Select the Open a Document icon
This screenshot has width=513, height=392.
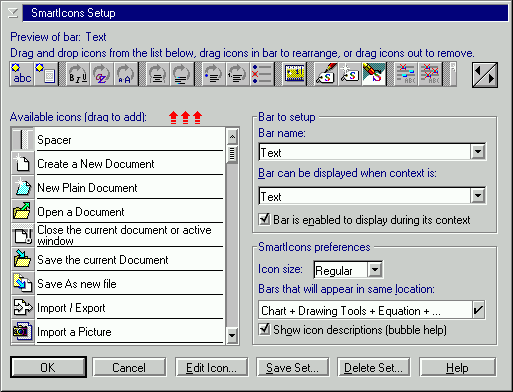(23, 211)
